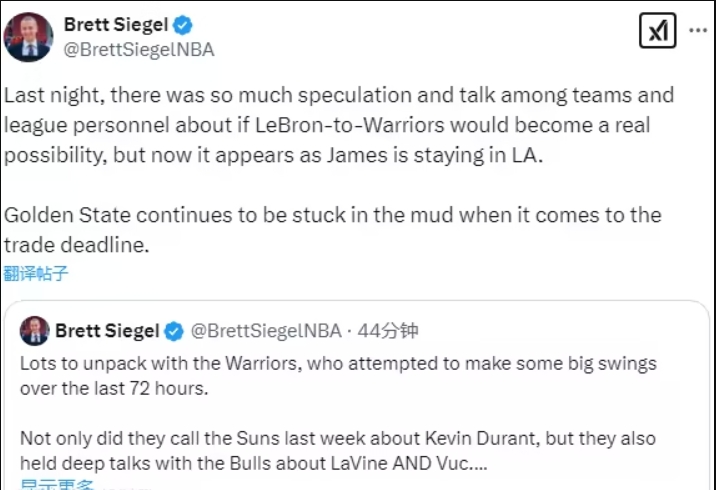This screenshot has width=716, height=490.
Task: Click the 翻译帖子 translate post link
Action: [36, 273]
